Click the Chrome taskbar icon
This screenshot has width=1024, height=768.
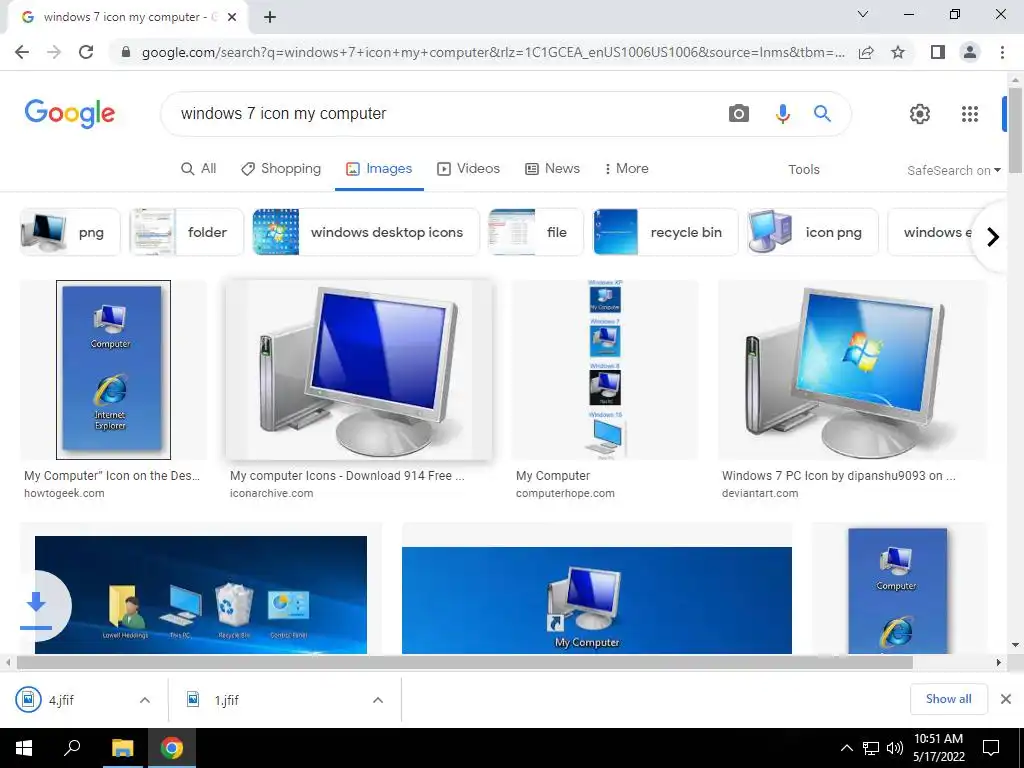[172, 748]
